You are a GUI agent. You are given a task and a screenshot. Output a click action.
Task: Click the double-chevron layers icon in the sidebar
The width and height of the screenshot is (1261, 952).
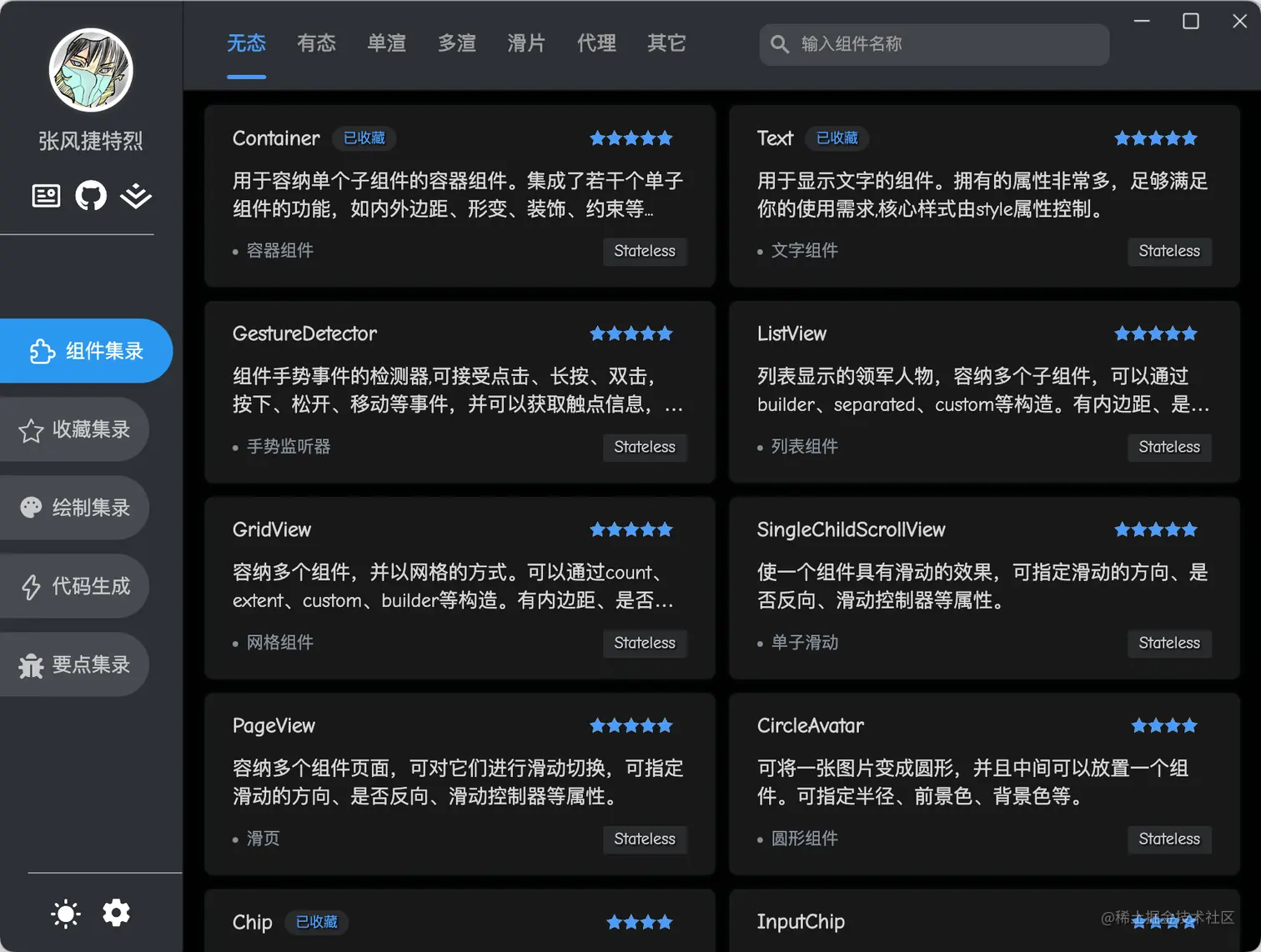(136, 196)
